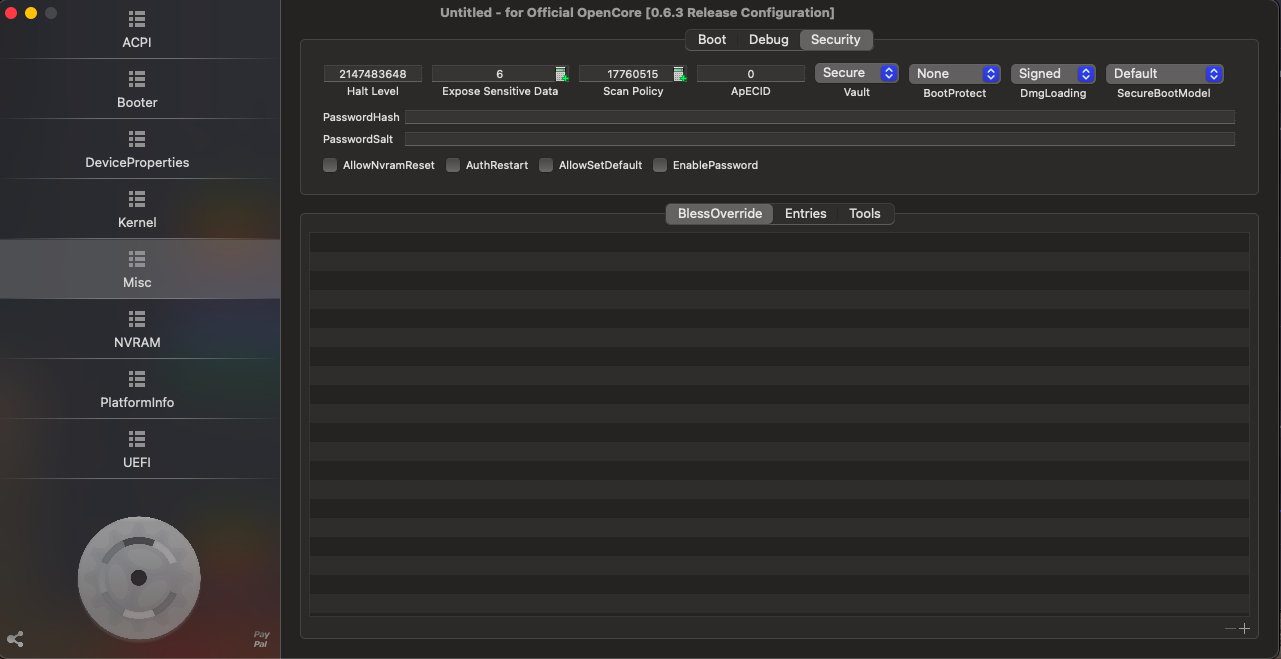The width and height of the screenshot is (1281, 659).
Task: Open the Kernel section icon
Action: tap(137, 199)
